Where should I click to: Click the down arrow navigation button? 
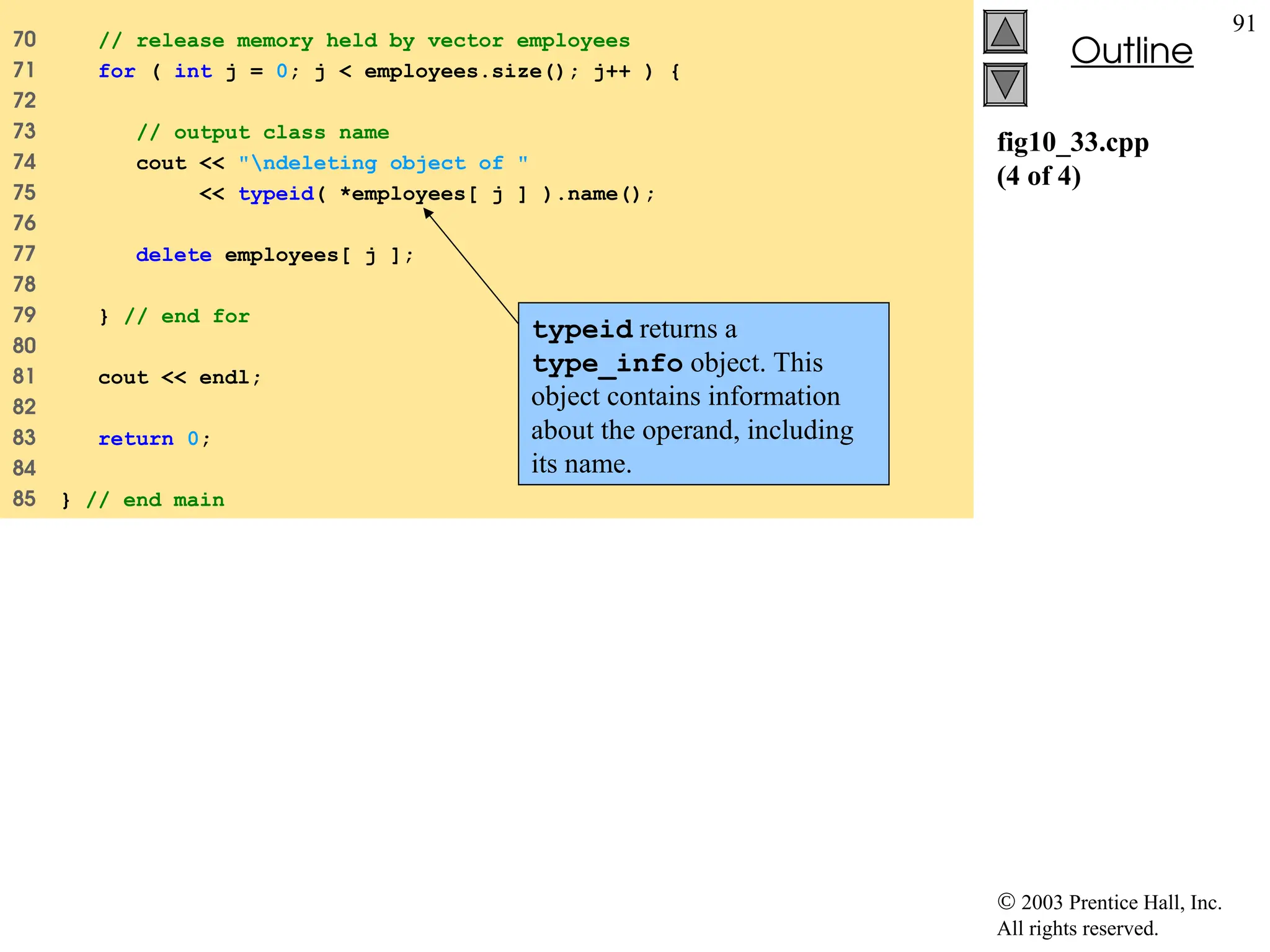(x=1005, y=84)
